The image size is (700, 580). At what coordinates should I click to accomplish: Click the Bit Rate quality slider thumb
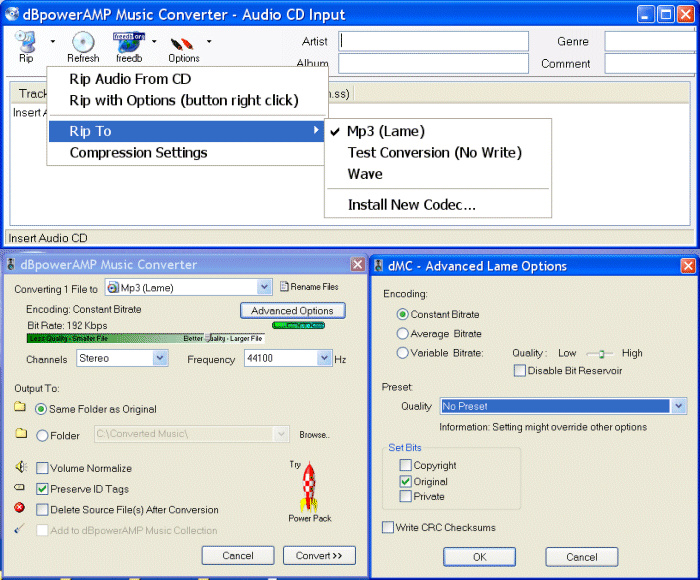[x=207, y=338]
